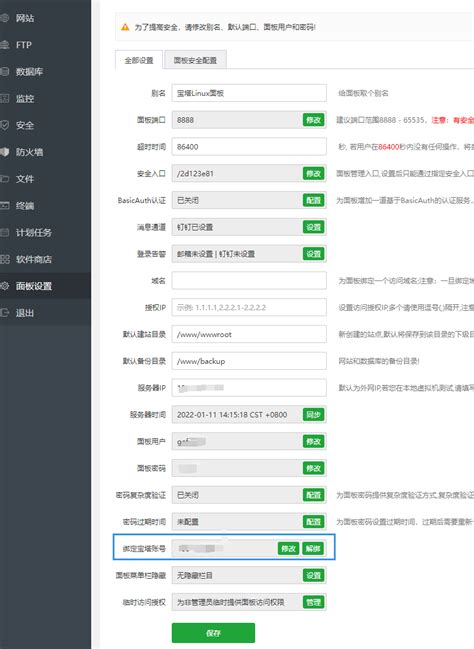
Task: Focus the empty 域名 input field
Action: click(x=249, y=281)
